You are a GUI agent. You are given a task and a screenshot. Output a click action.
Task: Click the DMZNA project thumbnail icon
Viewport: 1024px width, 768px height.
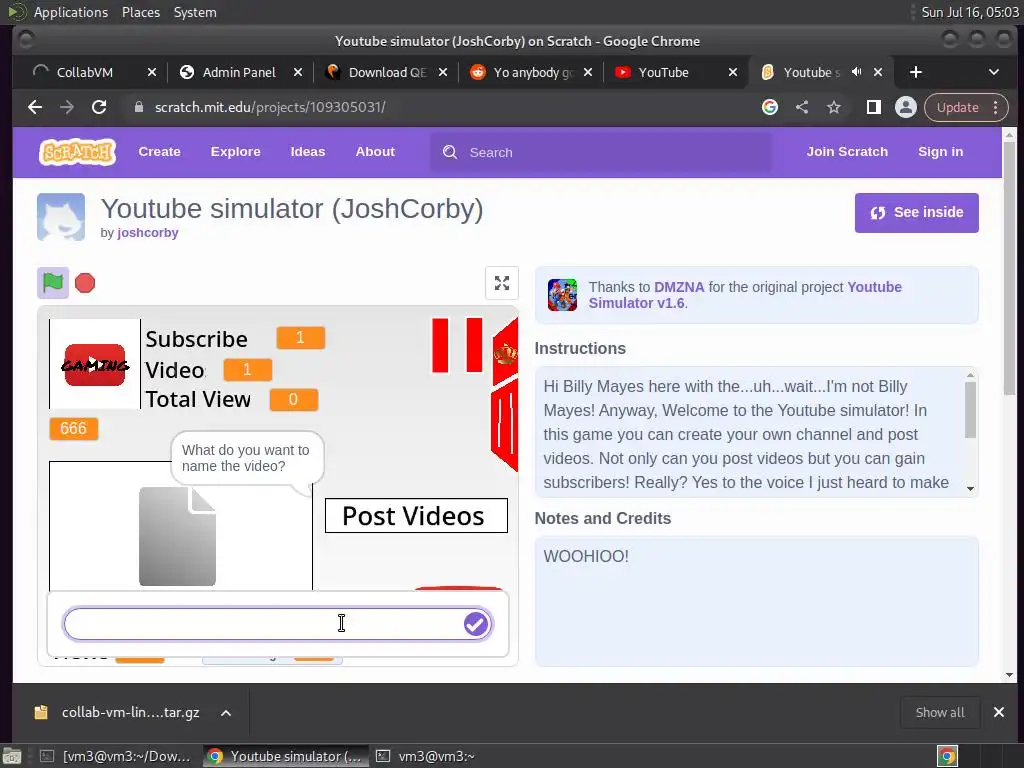click(562, 295)
